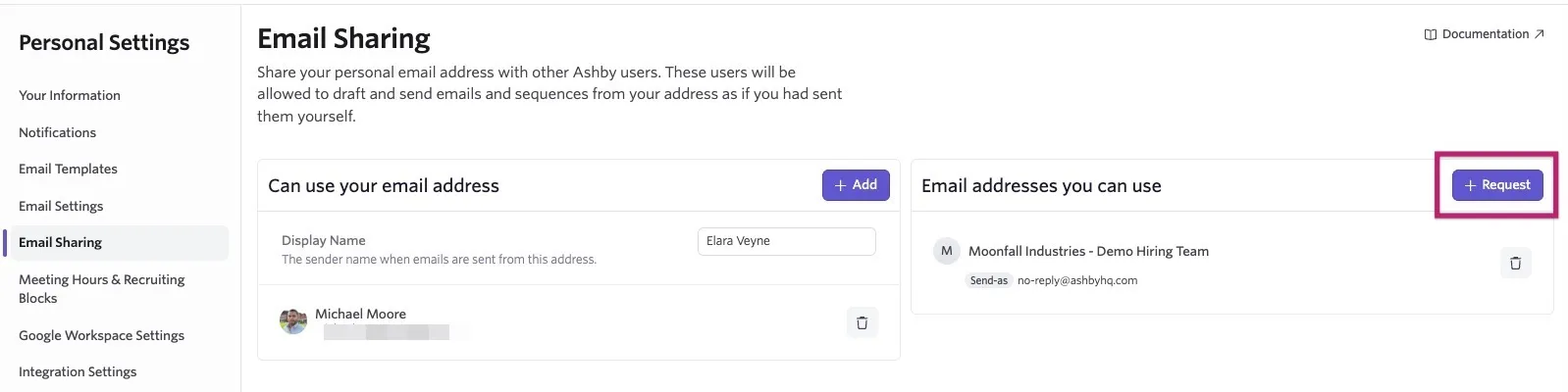Open the Documentation link
This screenshot has height=392, width=1568.
[1485, 34]
